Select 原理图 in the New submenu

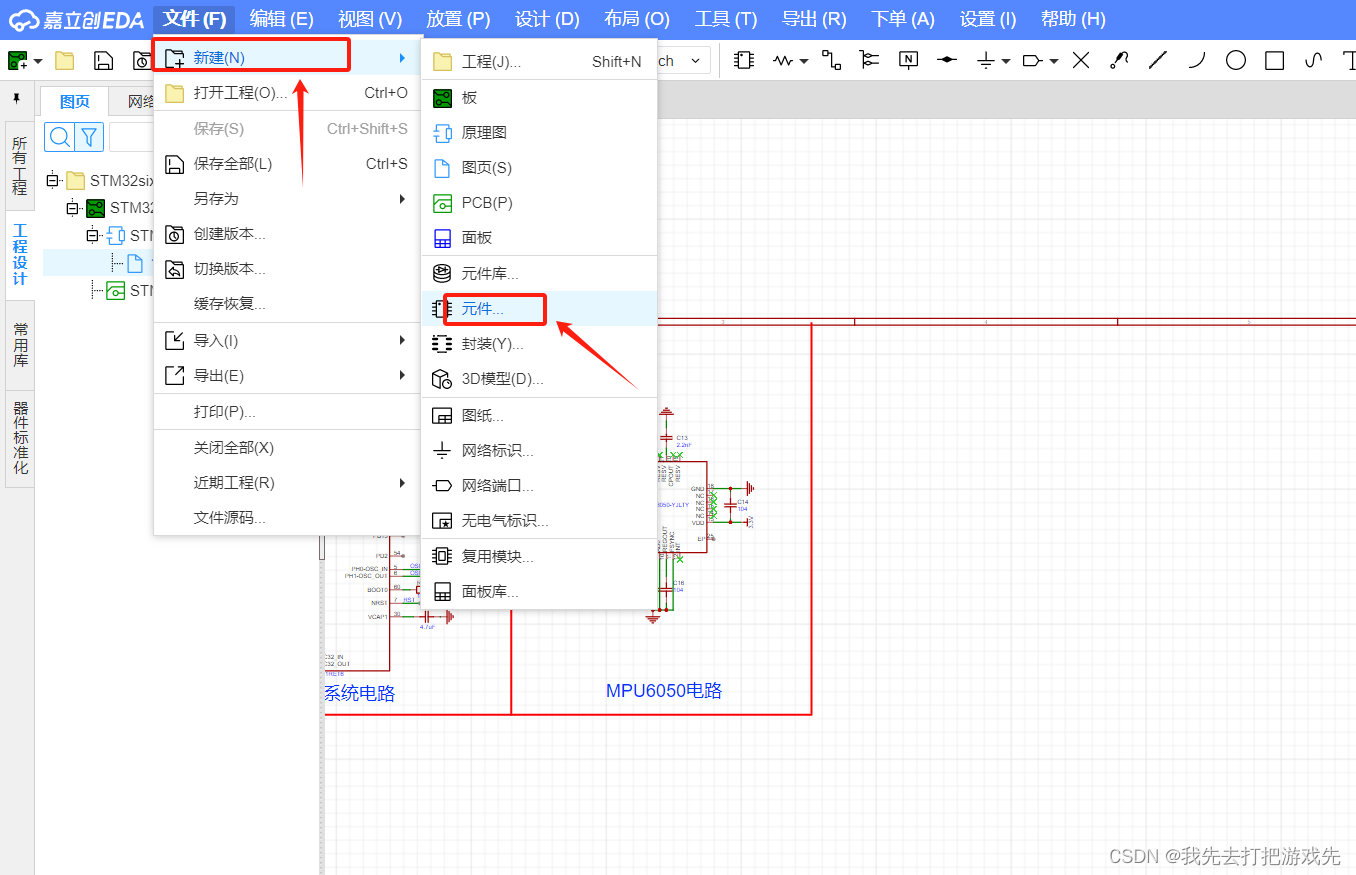click(x=539, y=133)
